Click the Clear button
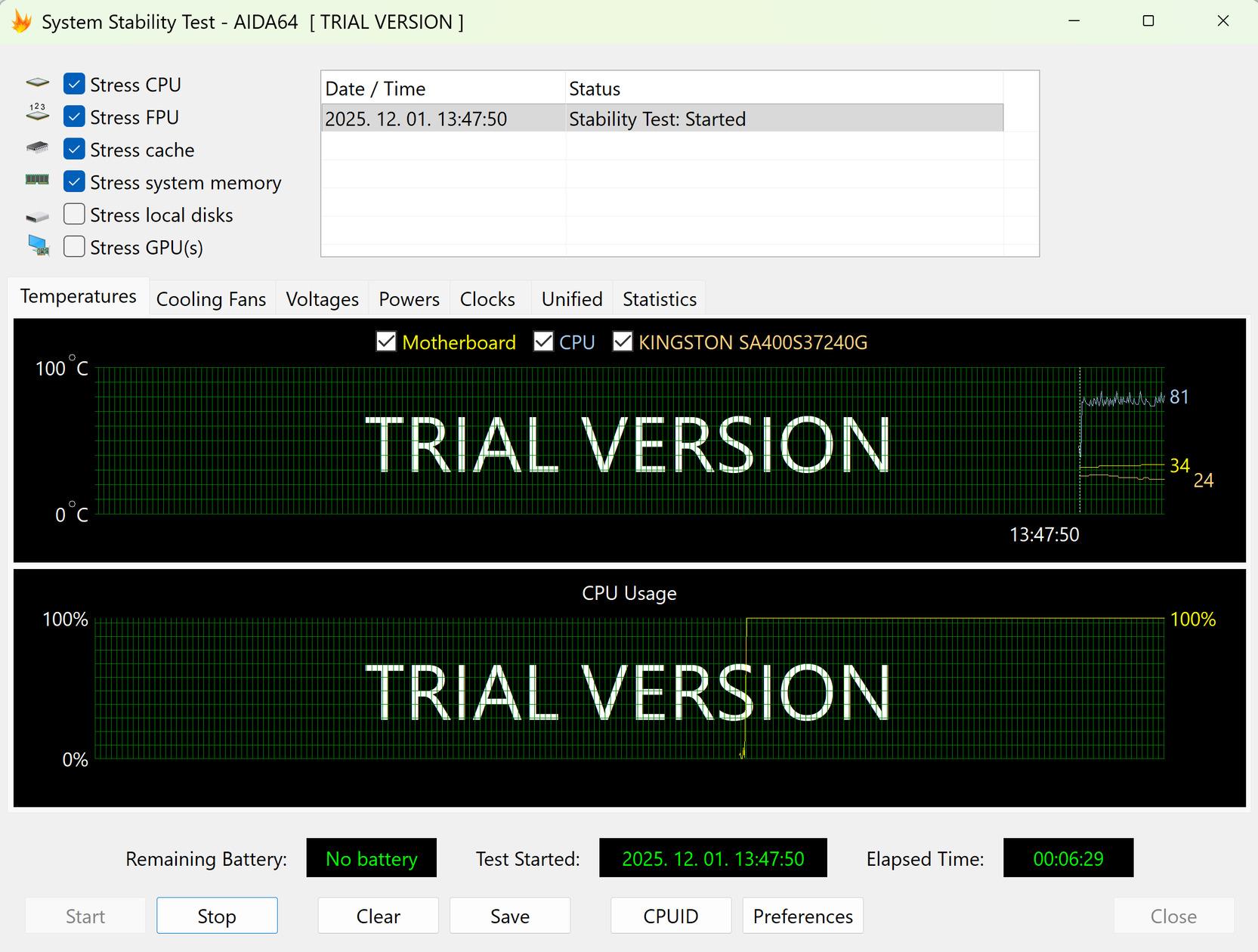1258x952 pixels. [x=379, y=916]
